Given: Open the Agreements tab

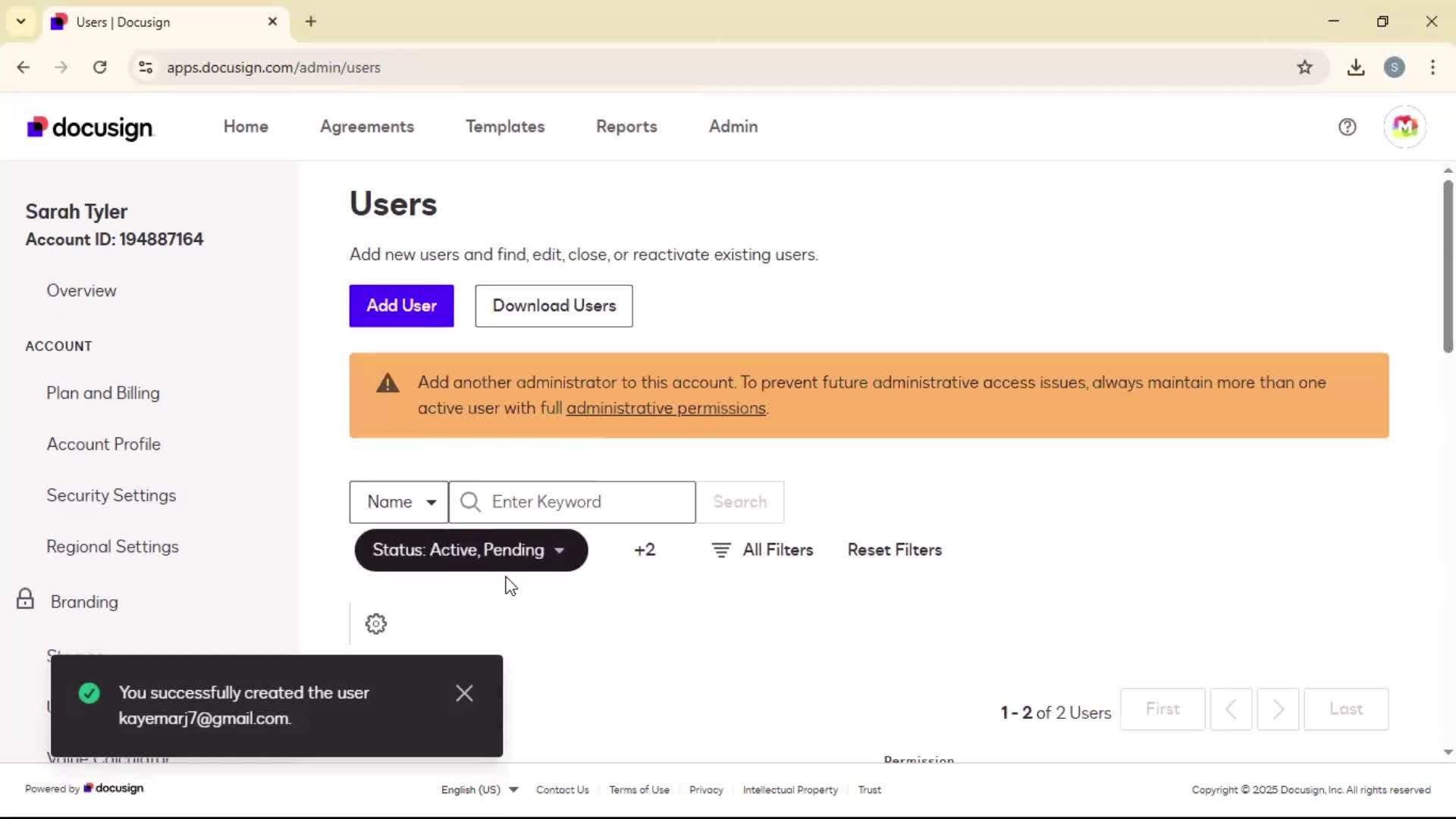Looking at the screenshot, I should click(x=367, y=127).
